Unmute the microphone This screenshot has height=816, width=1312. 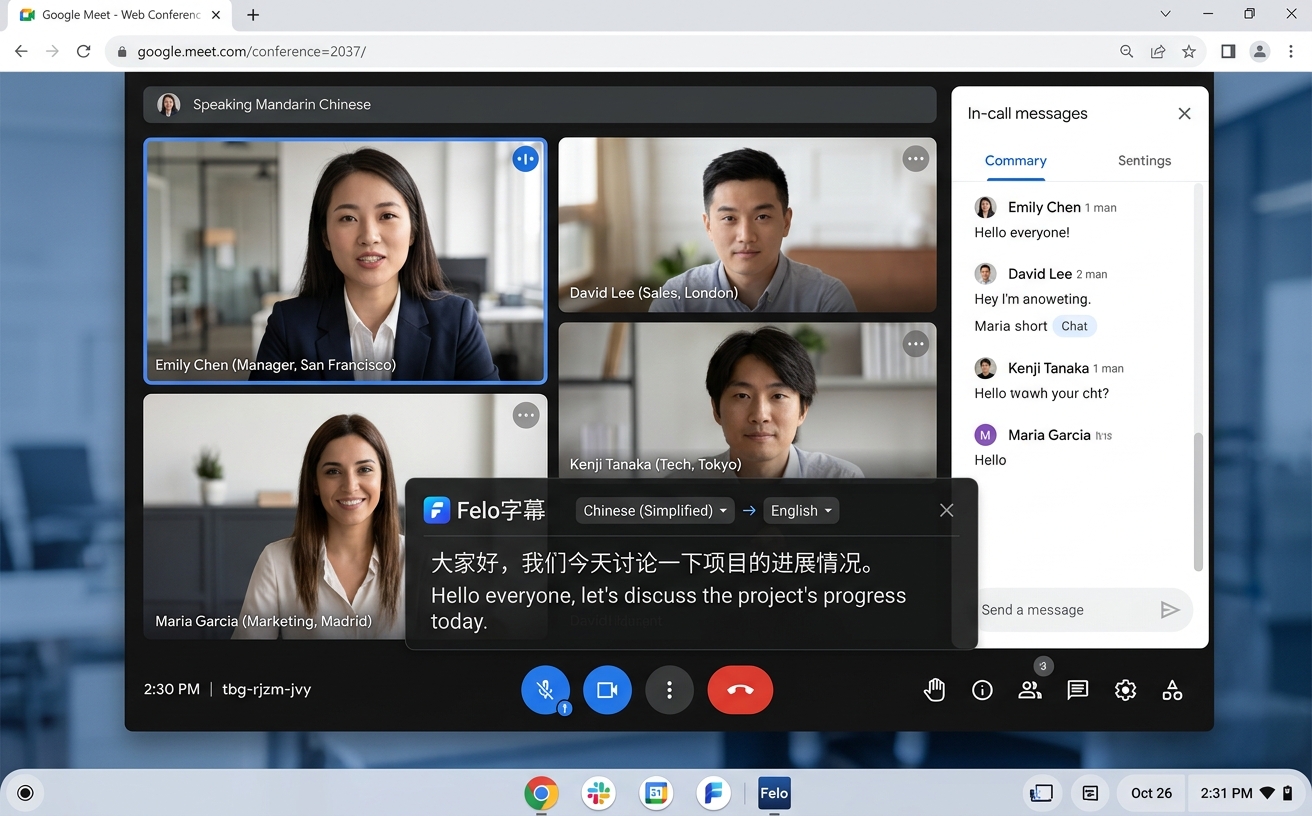[x=545, y=689]
